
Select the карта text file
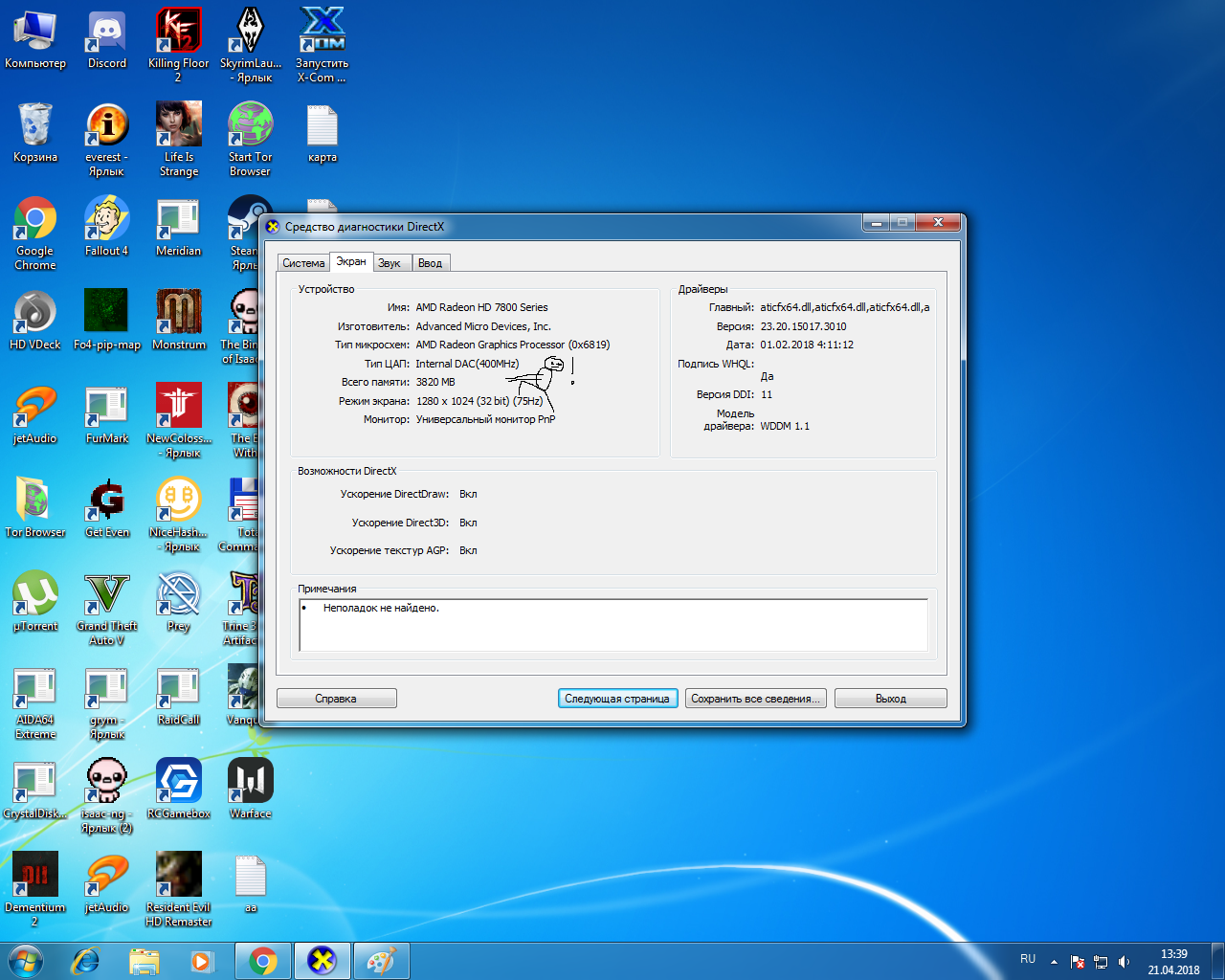[323, 132]
